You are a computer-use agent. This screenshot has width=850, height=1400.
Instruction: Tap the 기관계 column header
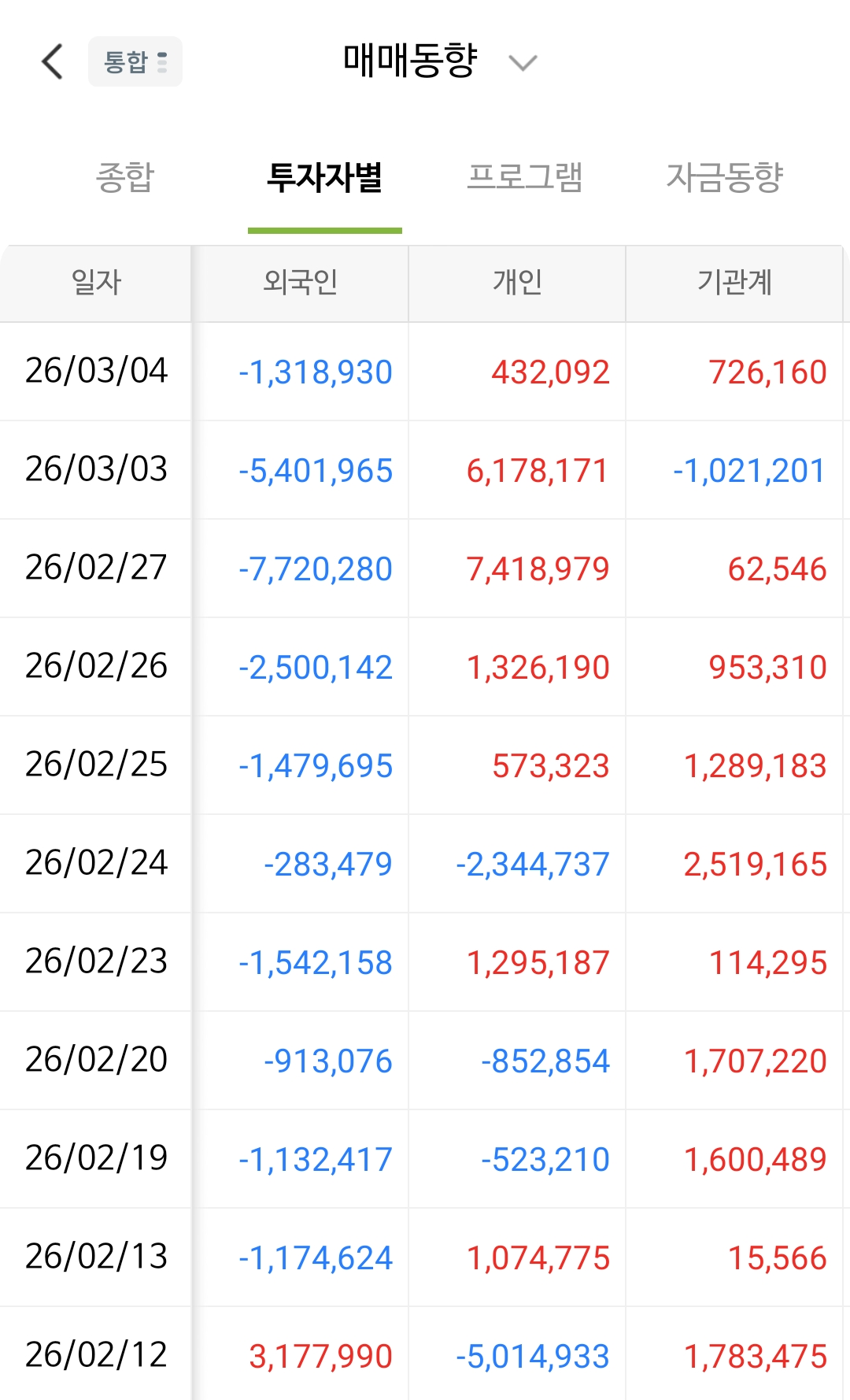734,282
